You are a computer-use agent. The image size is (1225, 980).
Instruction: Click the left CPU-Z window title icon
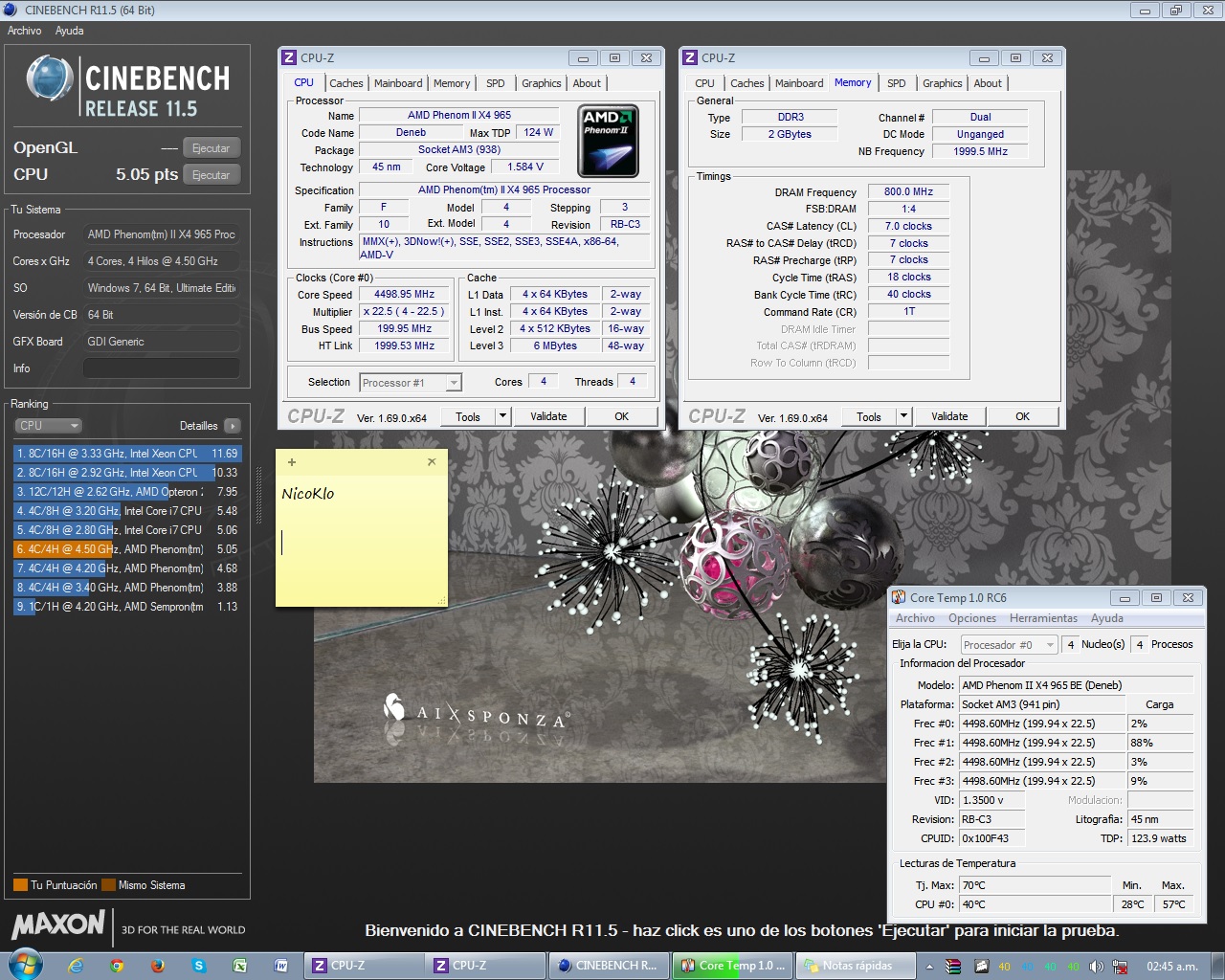click(x=290, y=57)
